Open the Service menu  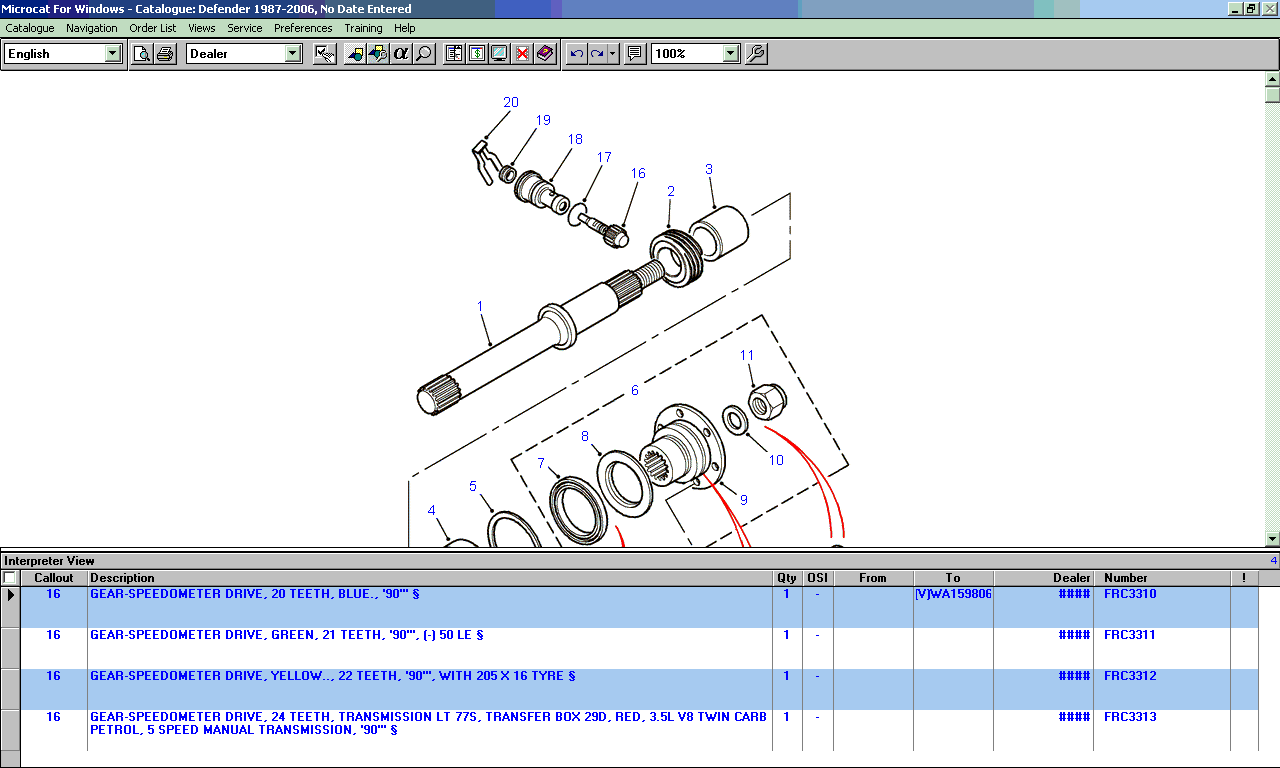pyautogui.click(x=245, y=28)
